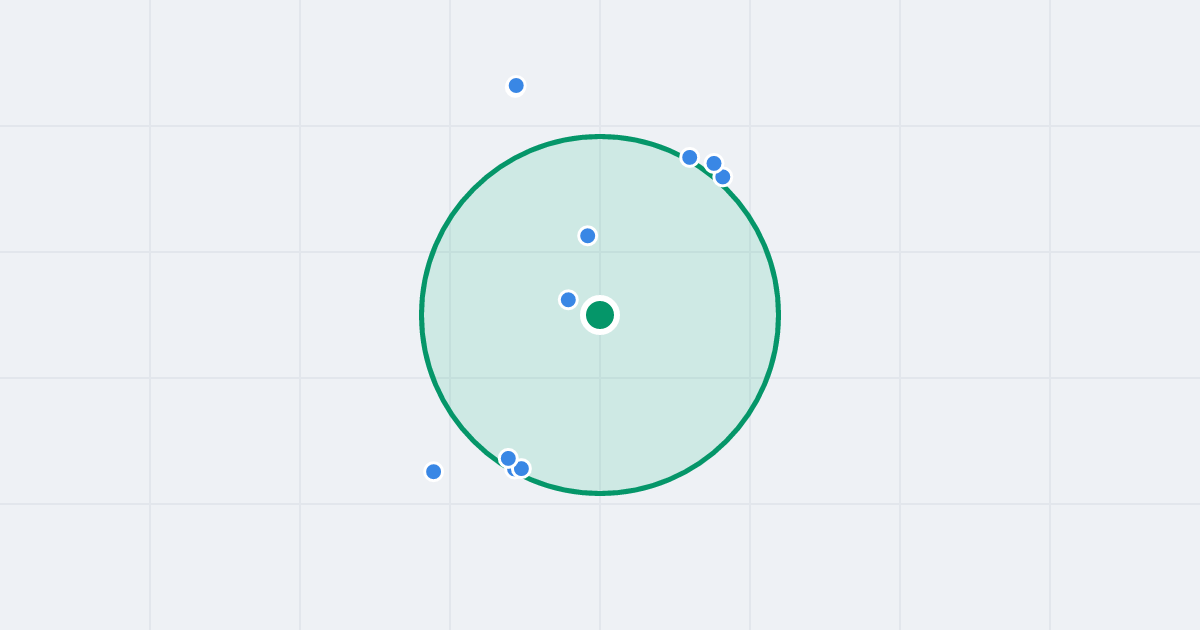Click the large green center marker
Image resolution: width=1200 pixels, height=630 pixels.
[600, 315]
